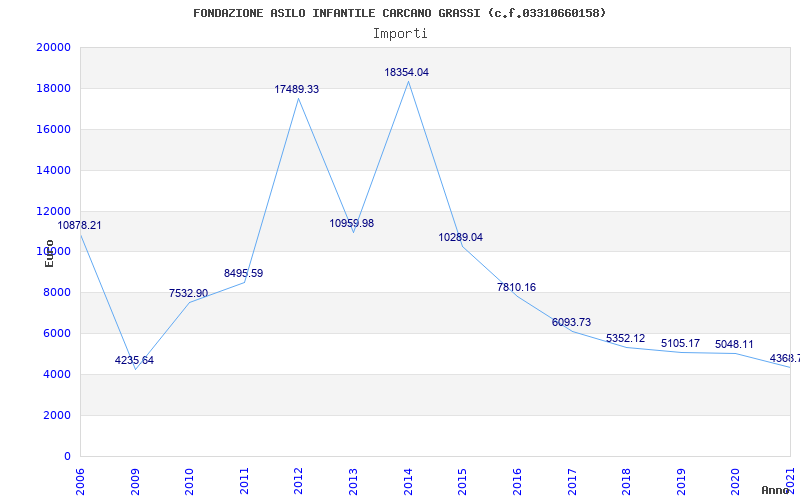
Task: Select data label 10959.98
Action: pyautogui.click(x=352, y=223)
